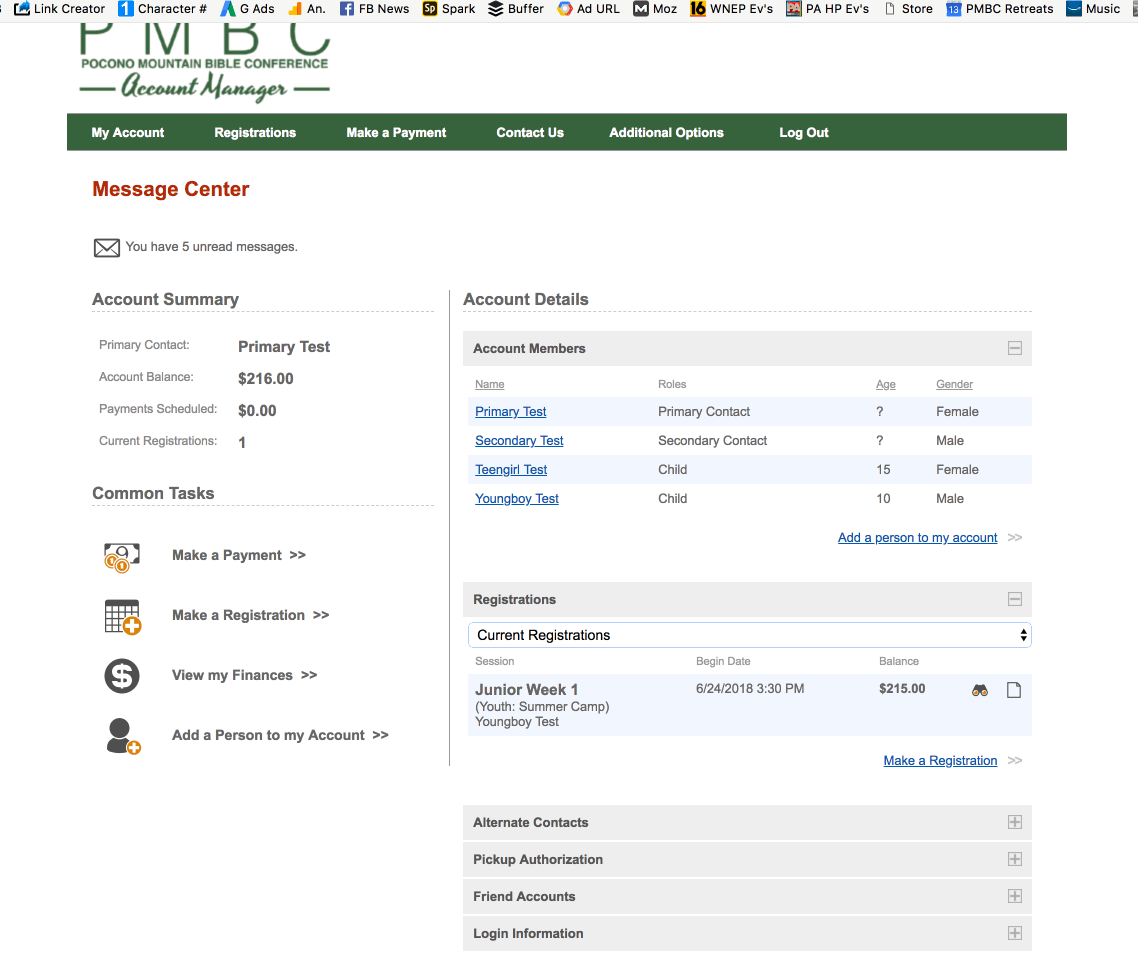
Task: Click the Junior Week 1 session name
Action: (526, 690)
